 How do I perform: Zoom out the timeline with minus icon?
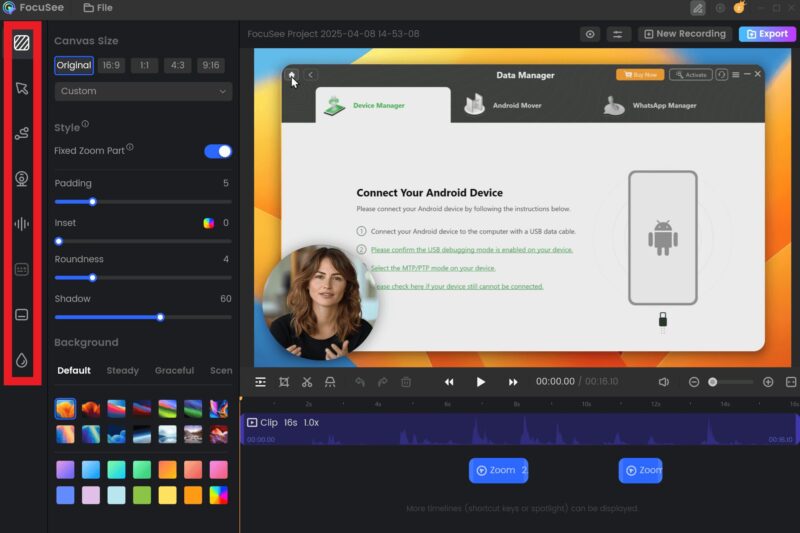coord(694,382)
